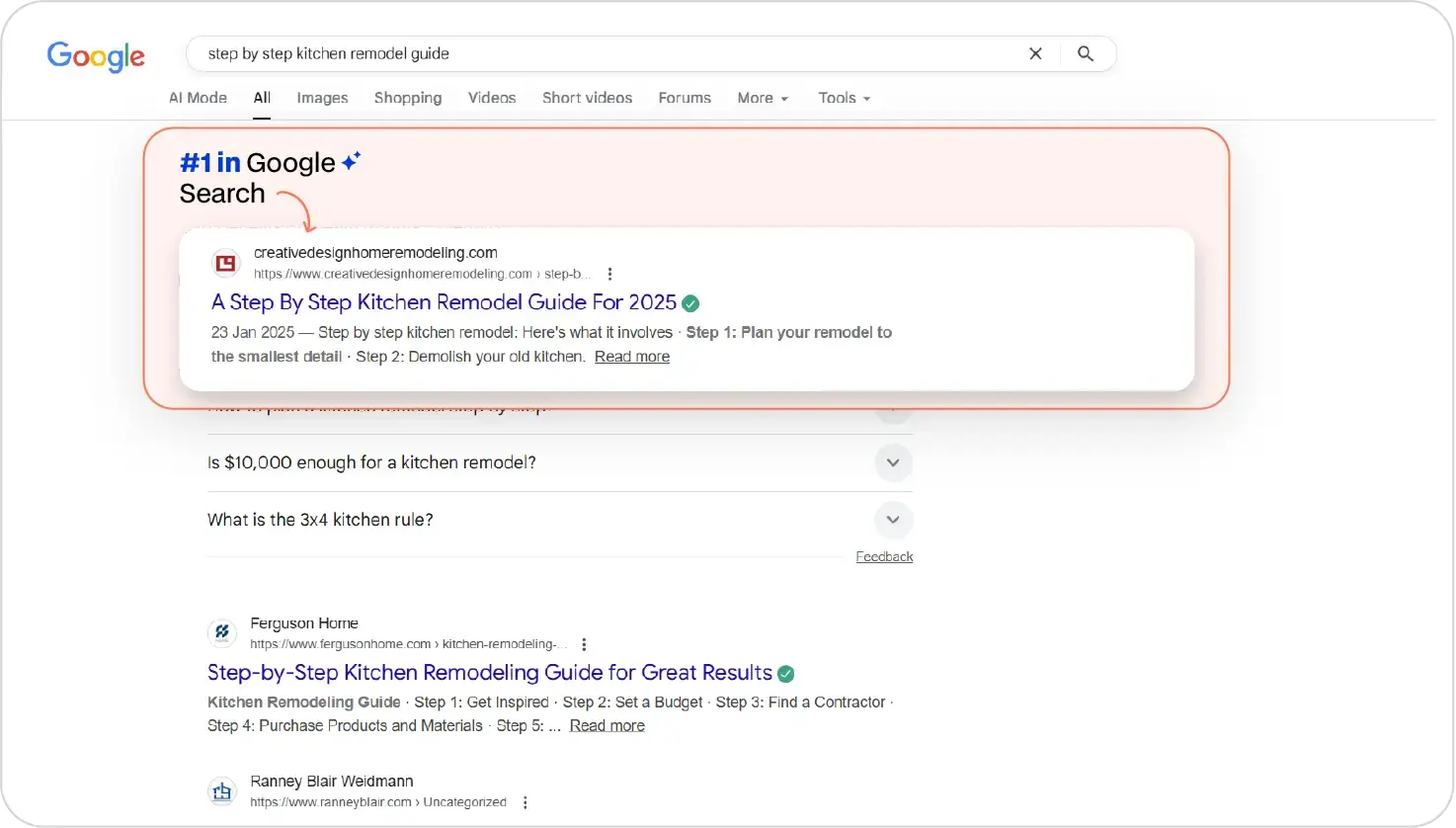
Task: Click the Google logo
Action: point(96,56)
